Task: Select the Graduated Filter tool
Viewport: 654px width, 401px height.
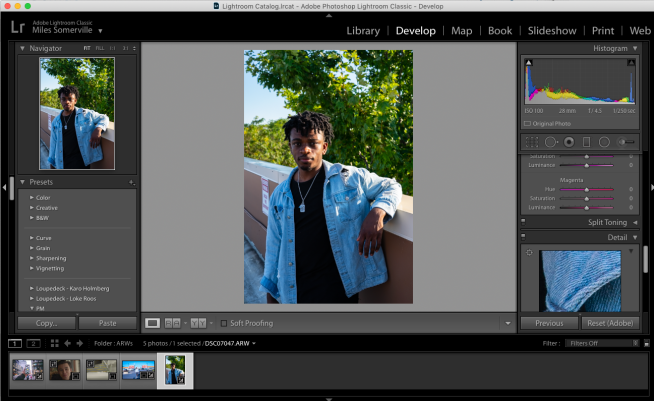Action: [x=586, y=142]
